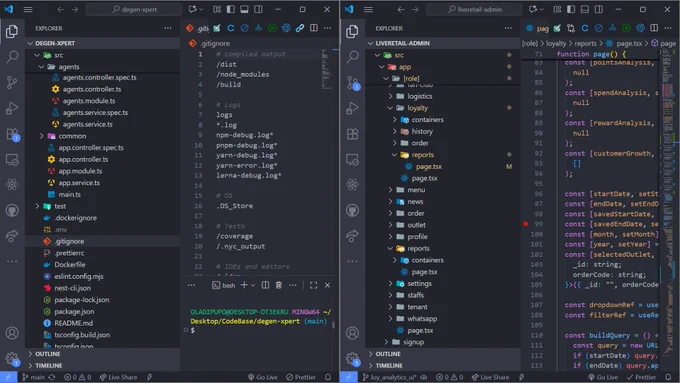The width and height of the screenshot is (680, 383).
Task: Close the terminal panel
Action: [327, 285]
